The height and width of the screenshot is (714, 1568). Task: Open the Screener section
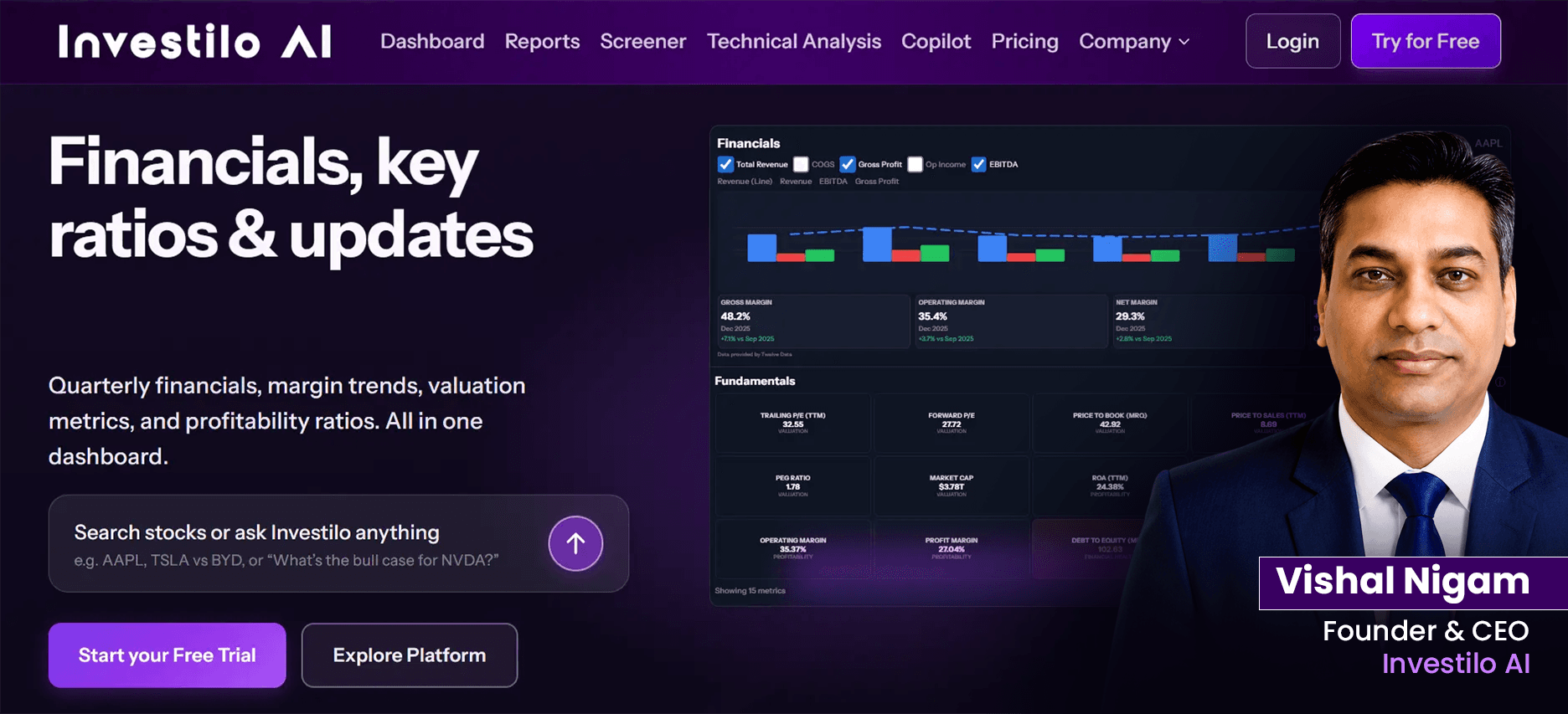coord(642,41)
